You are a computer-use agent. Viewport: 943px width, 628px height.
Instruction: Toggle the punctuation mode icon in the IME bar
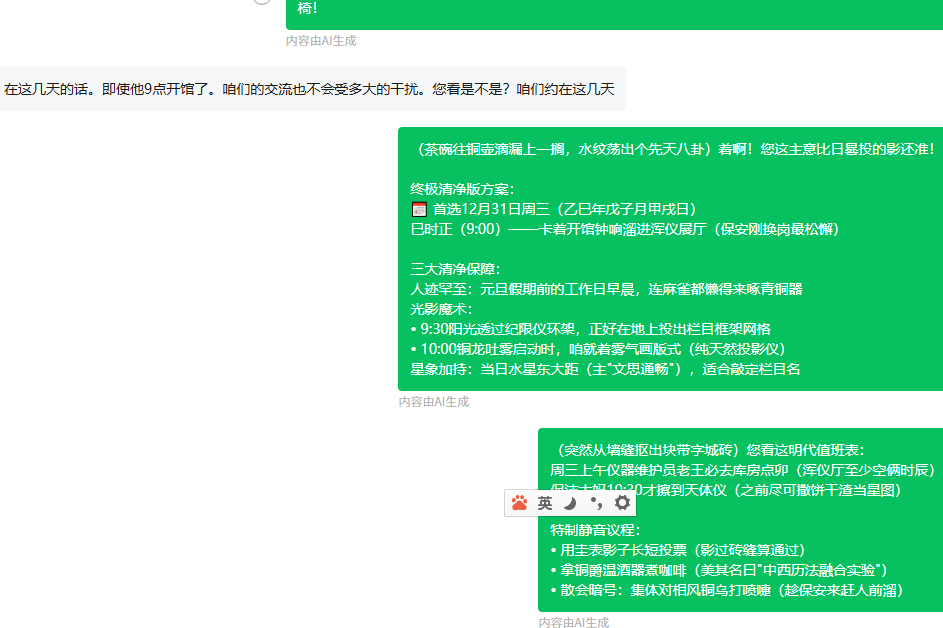point(596,503)
